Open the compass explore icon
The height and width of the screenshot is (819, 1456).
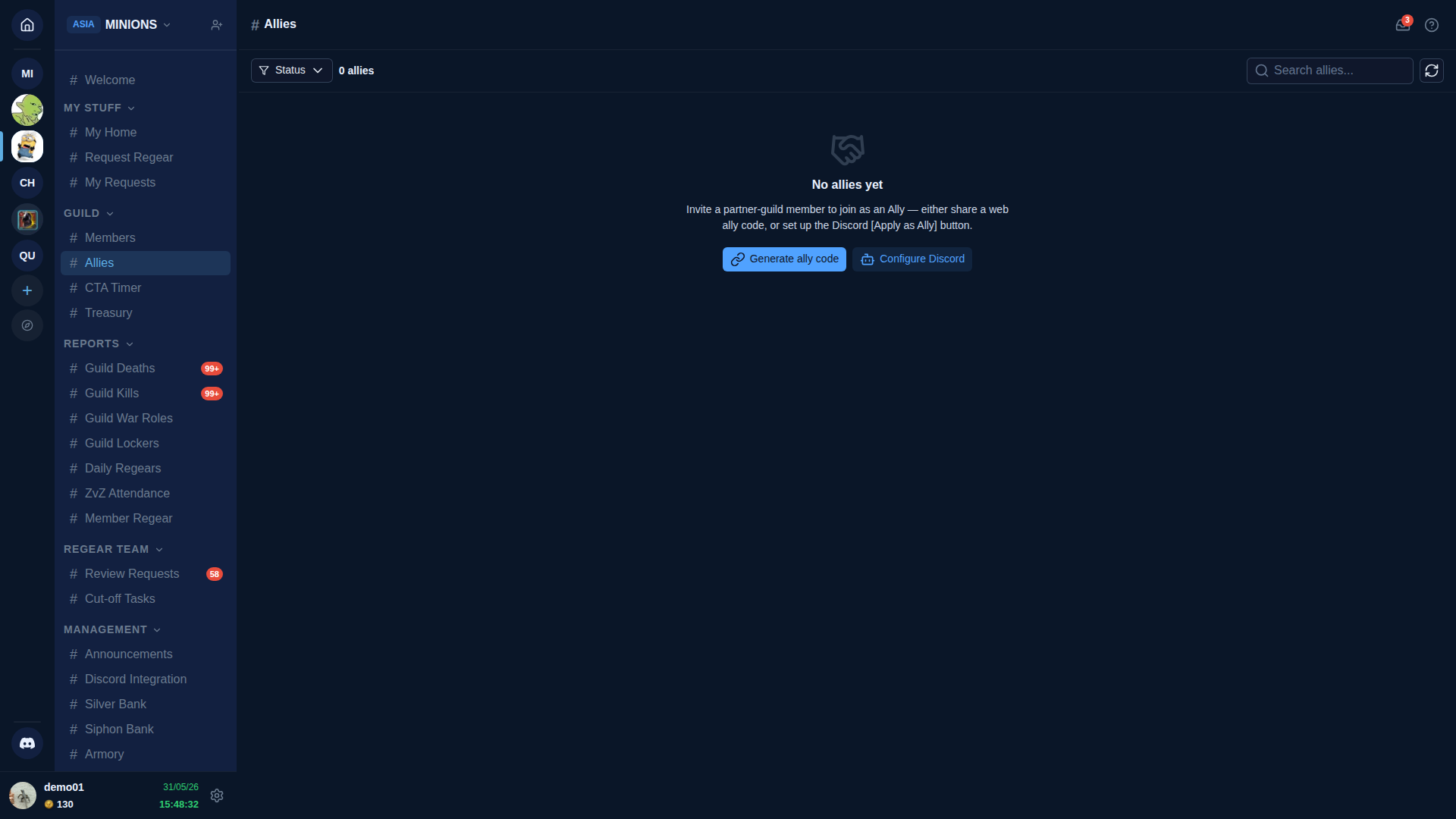coord(27,325)
